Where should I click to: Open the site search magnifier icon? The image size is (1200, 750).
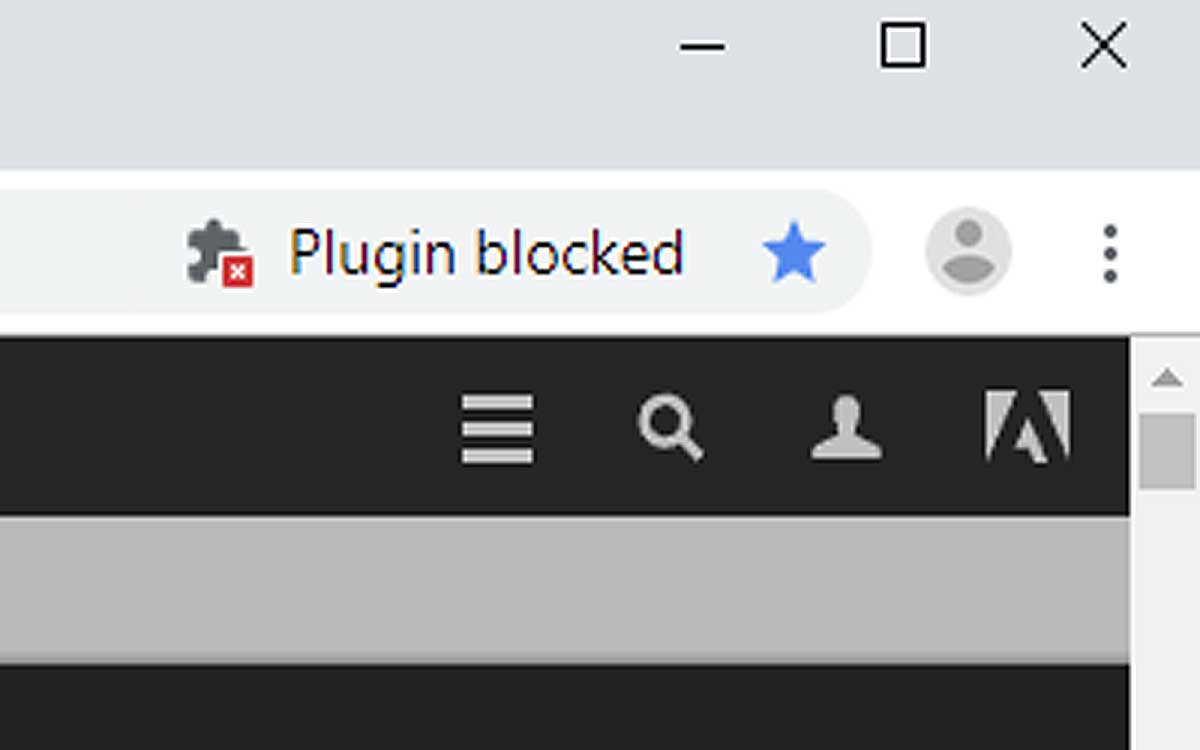pos(670,429)
